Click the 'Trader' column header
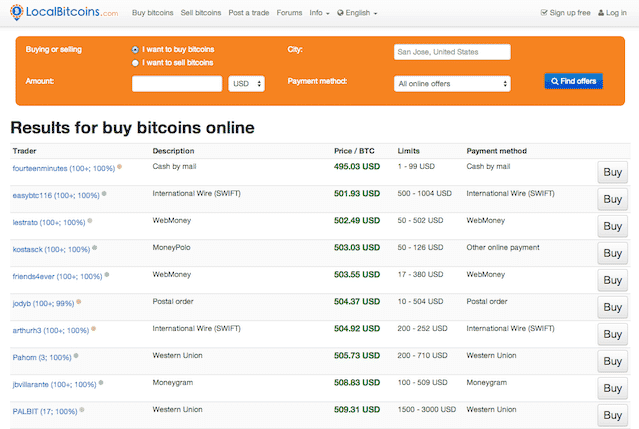Screen dimensions: 639x429 point(24,151)
